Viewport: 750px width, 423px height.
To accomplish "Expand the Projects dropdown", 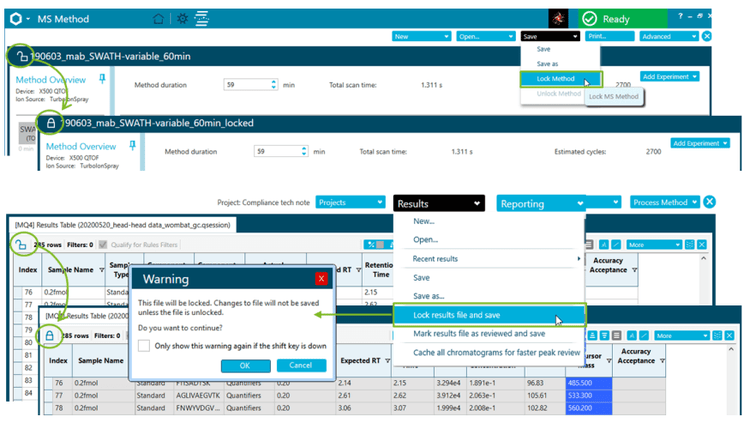I will 349,202.
